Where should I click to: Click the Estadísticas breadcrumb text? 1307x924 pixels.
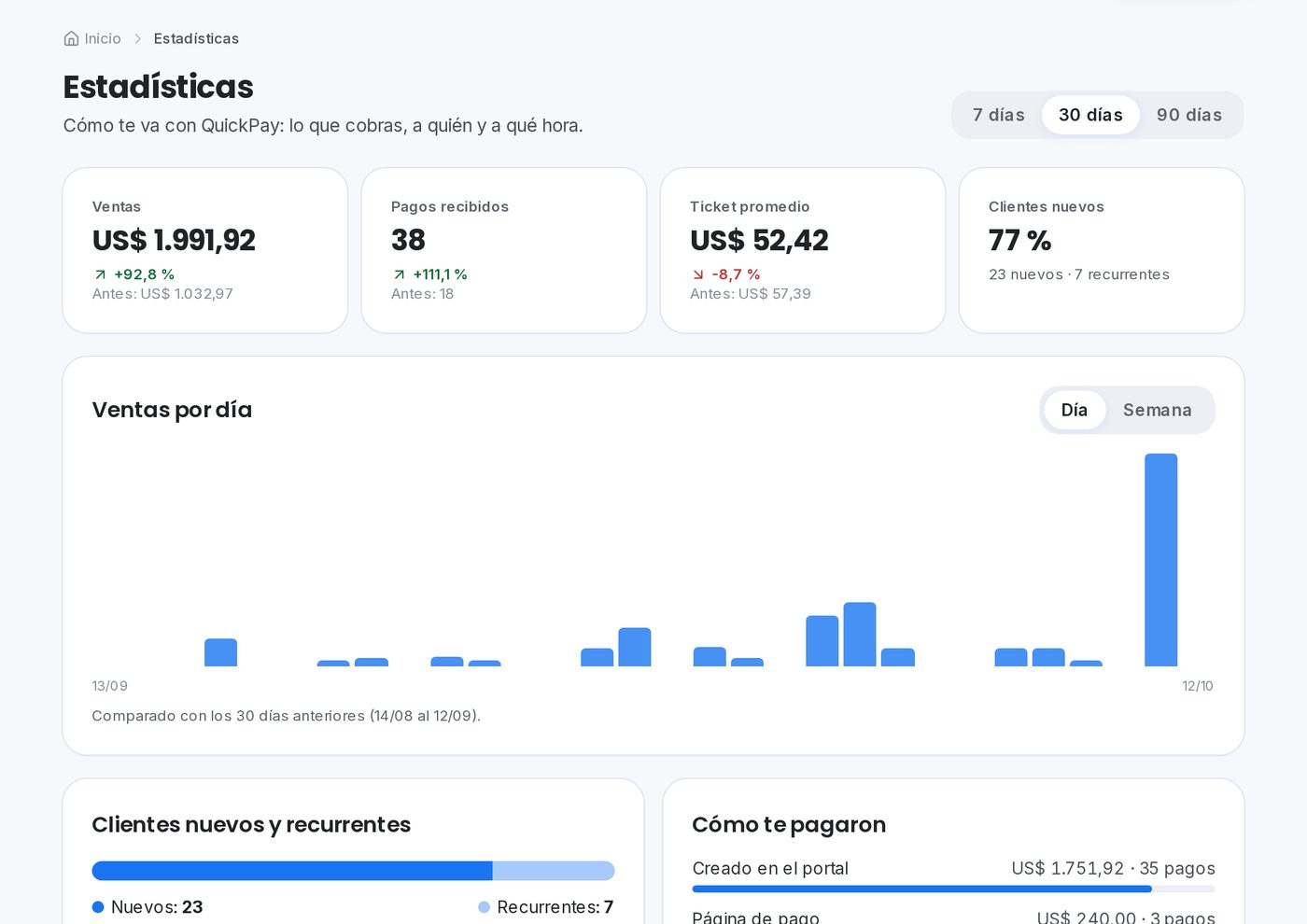(x=196, y=38)
